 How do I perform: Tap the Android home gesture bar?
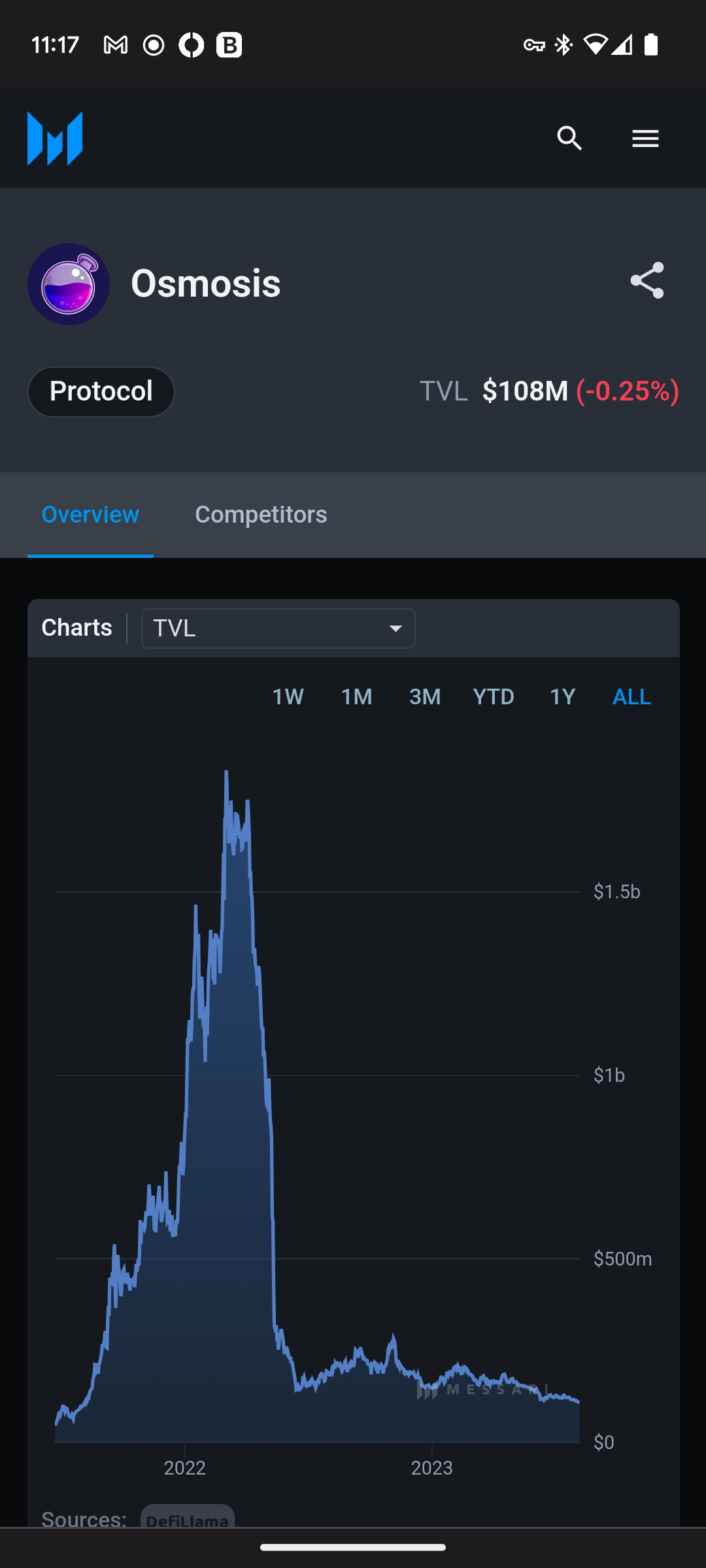(353, 1547)
